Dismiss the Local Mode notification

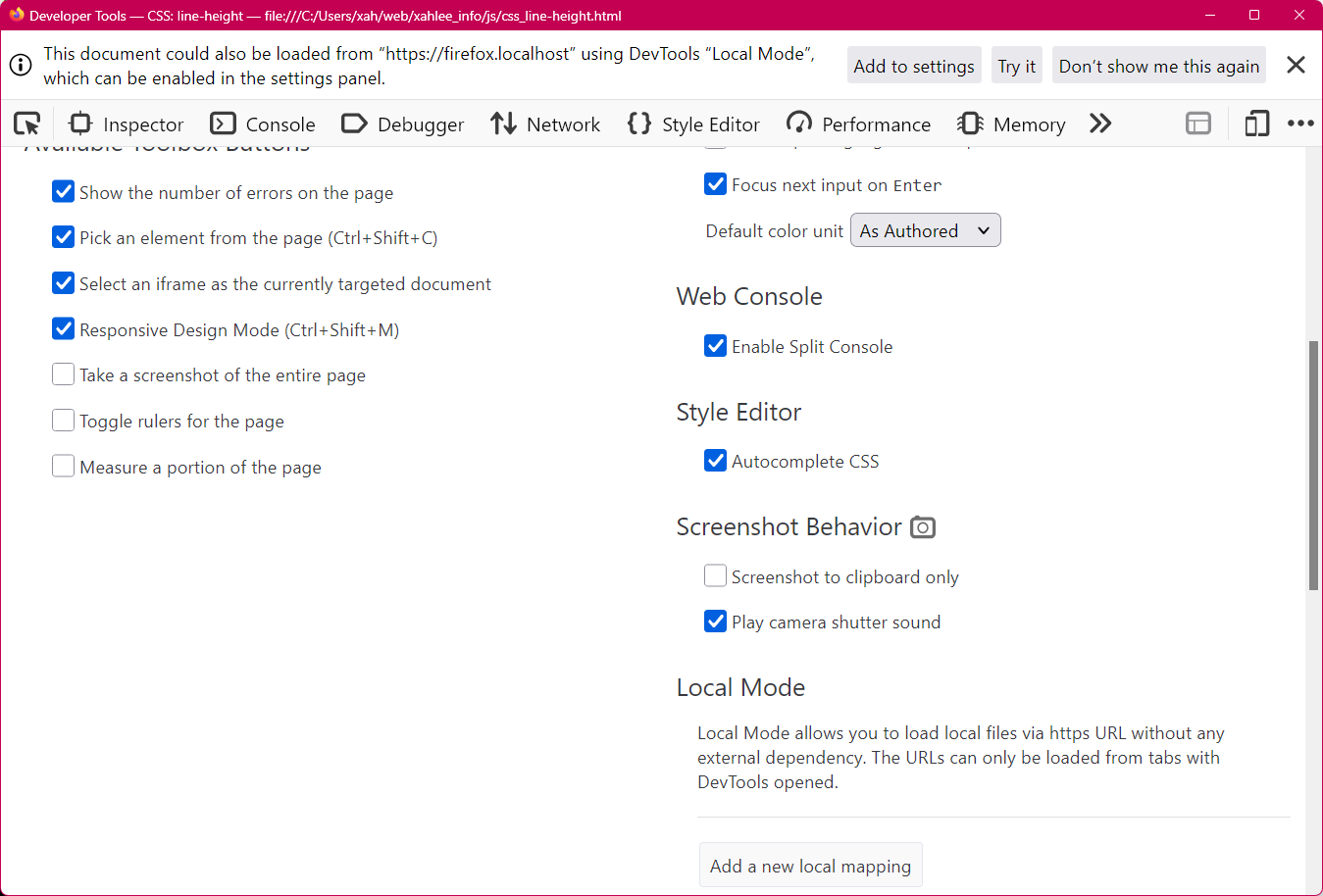click(x=1296, y=65)
